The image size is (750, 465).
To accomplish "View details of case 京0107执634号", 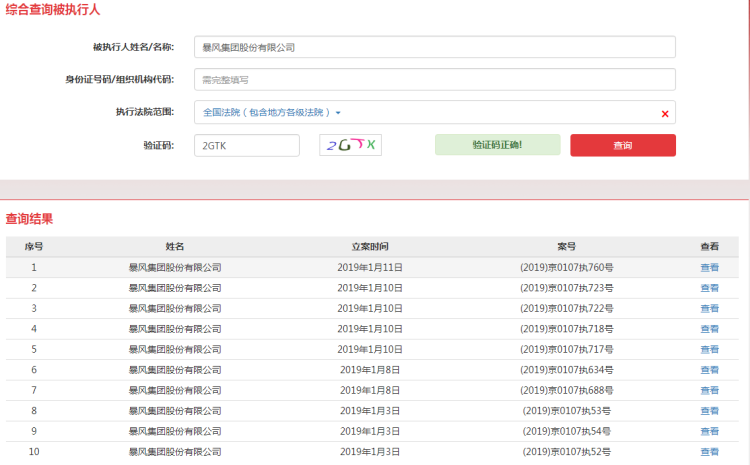I will click(709, 370).
